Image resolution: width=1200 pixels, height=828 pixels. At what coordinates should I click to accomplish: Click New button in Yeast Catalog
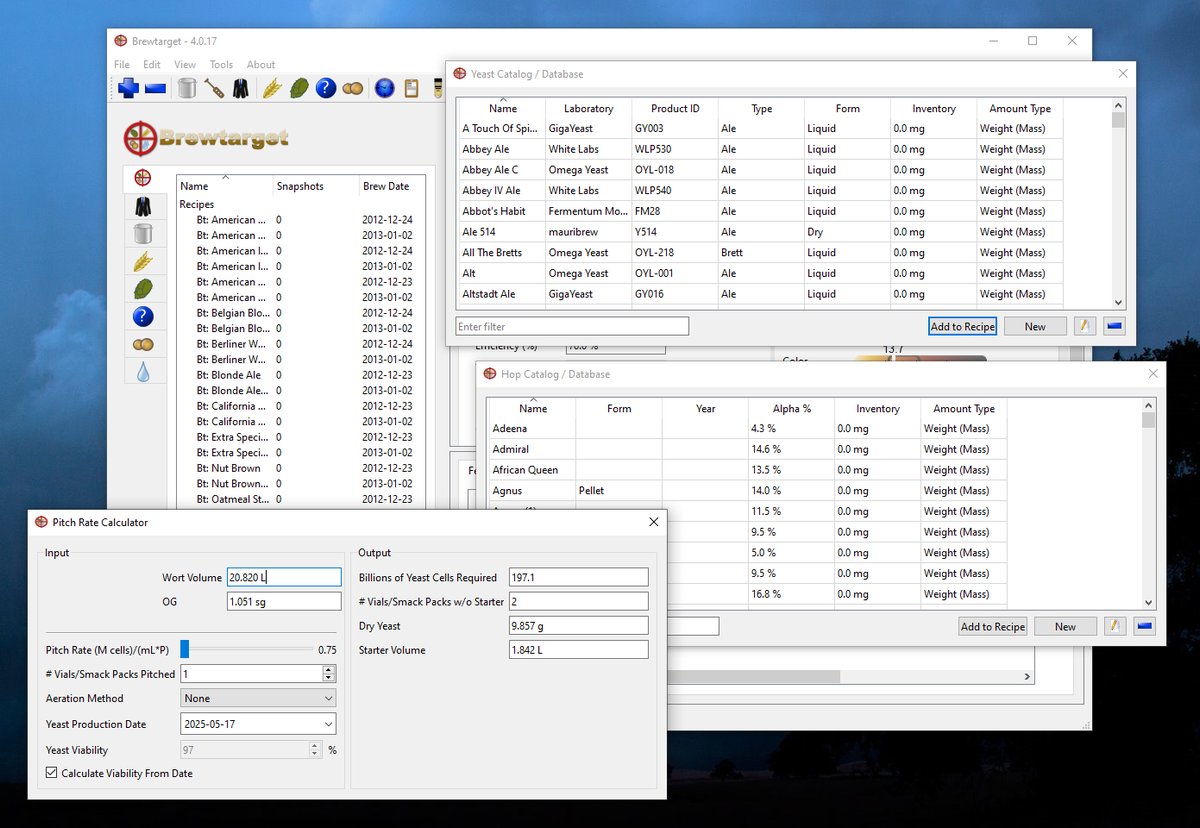1035,326
